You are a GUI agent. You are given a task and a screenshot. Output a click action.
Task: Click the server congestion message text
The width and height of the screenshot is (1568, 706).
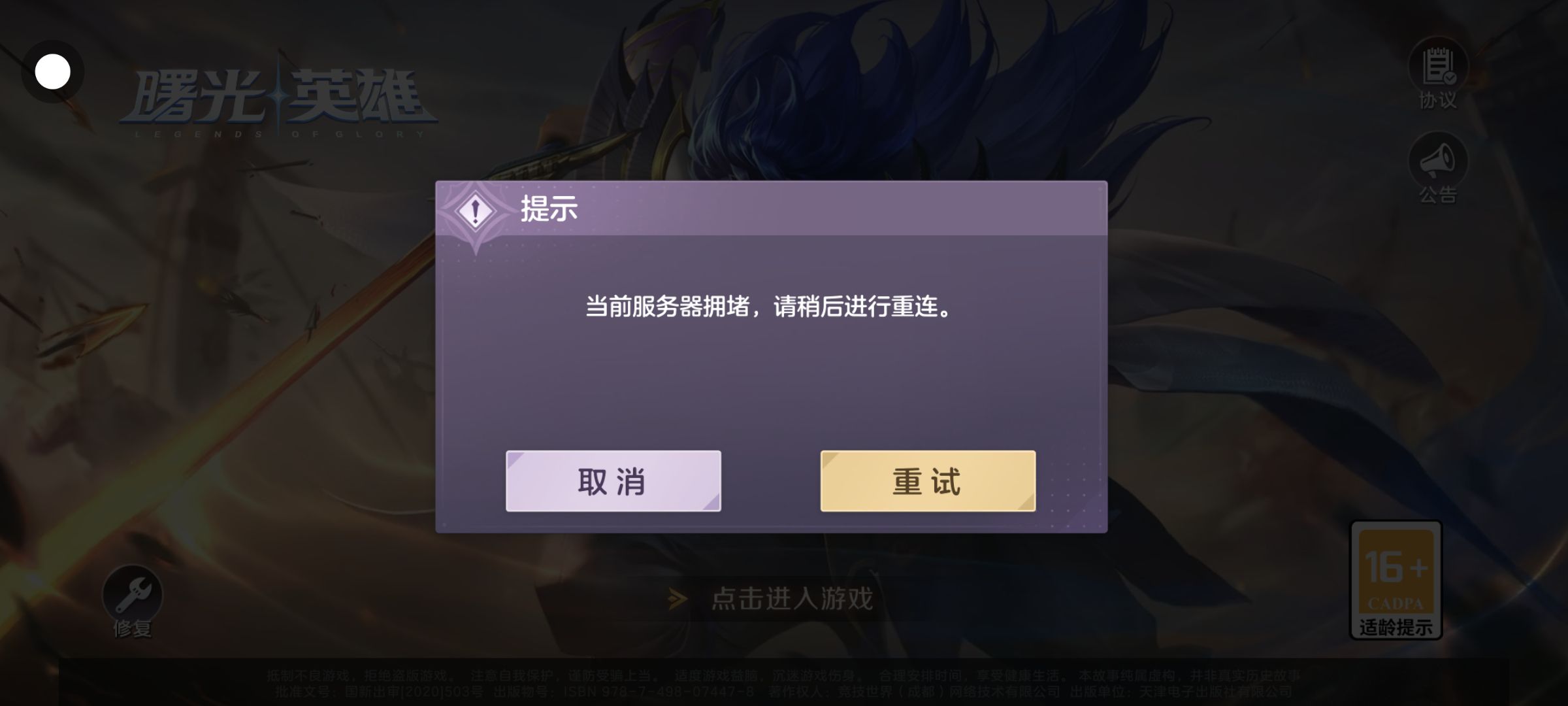(x=771, y=306)
